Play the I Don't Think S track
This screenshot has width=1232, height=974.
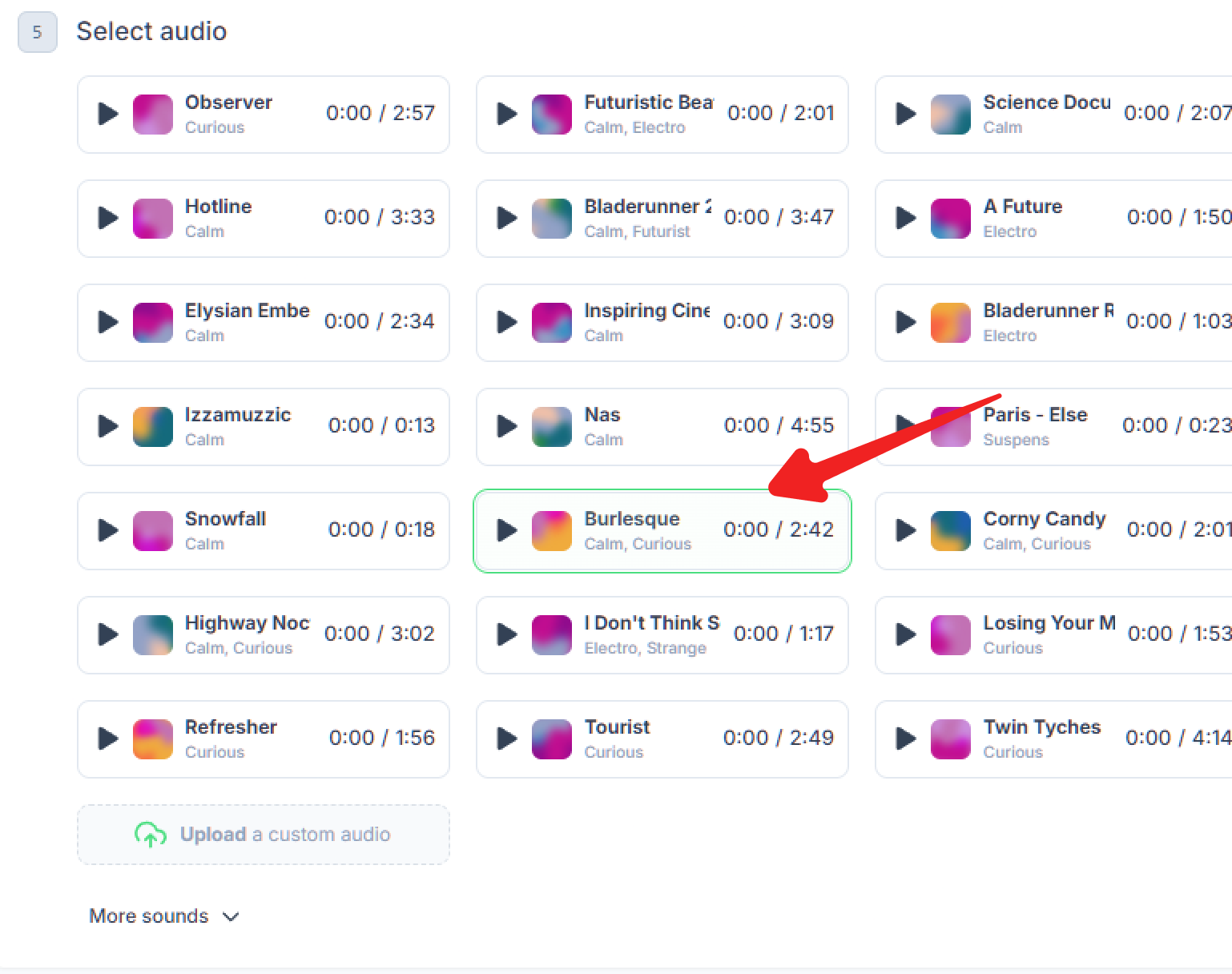point(506,634)
